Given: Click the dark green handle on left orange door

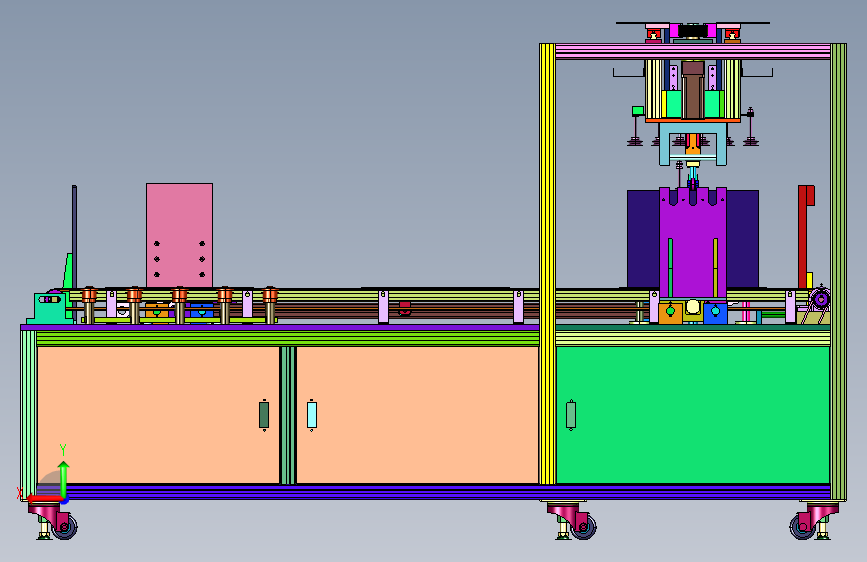Looking at the screenshot, I should click(264, 415).
